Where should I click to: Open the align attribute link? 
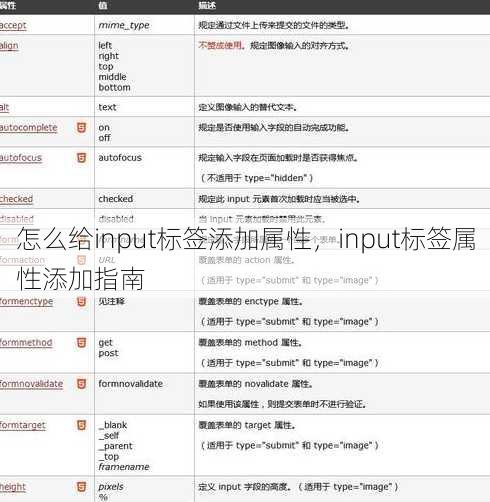(9, 46)
